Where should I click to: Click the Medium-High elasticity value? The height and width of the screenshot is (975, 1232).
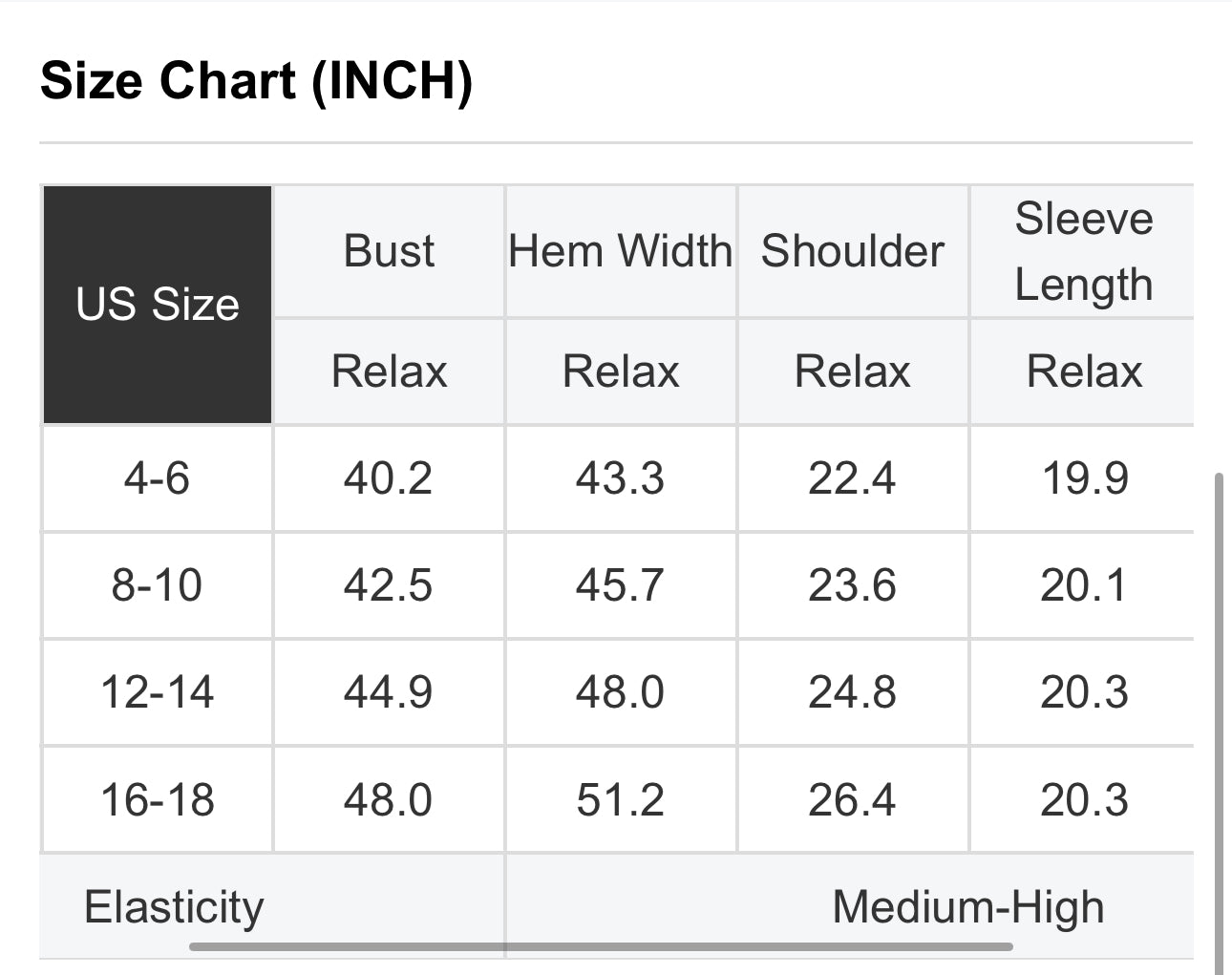[x=967, y=907]
